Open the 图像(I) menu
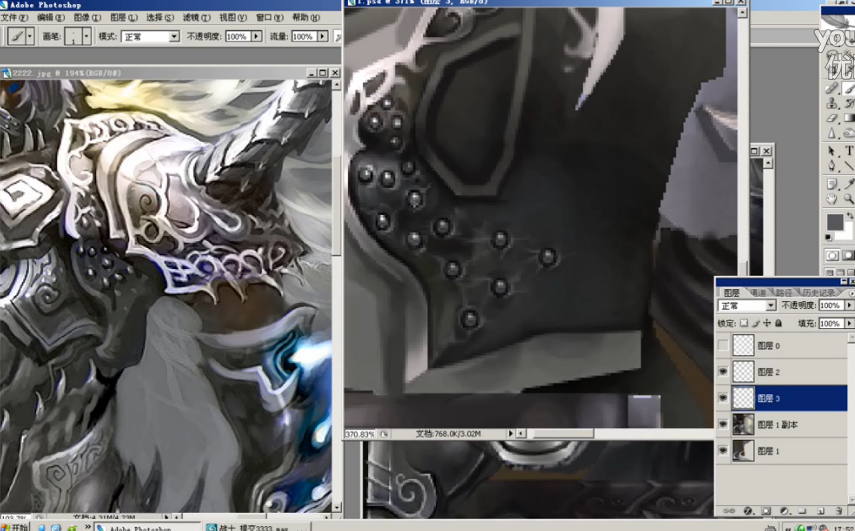The height and width of the screenshot is (531, 855). tap(87, 17)
